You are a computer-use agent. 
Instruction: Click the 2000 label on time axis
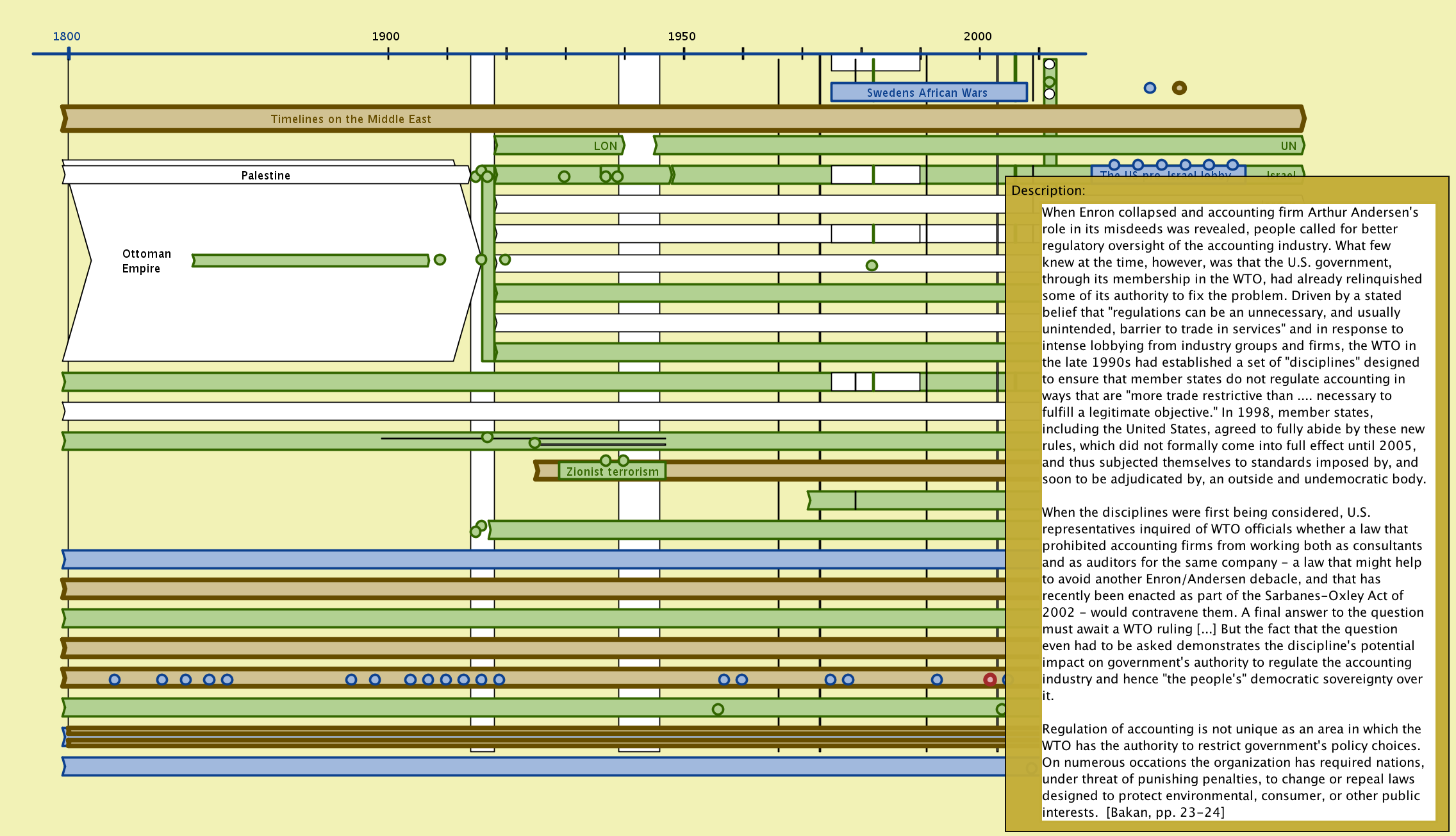tap(977, 37)
